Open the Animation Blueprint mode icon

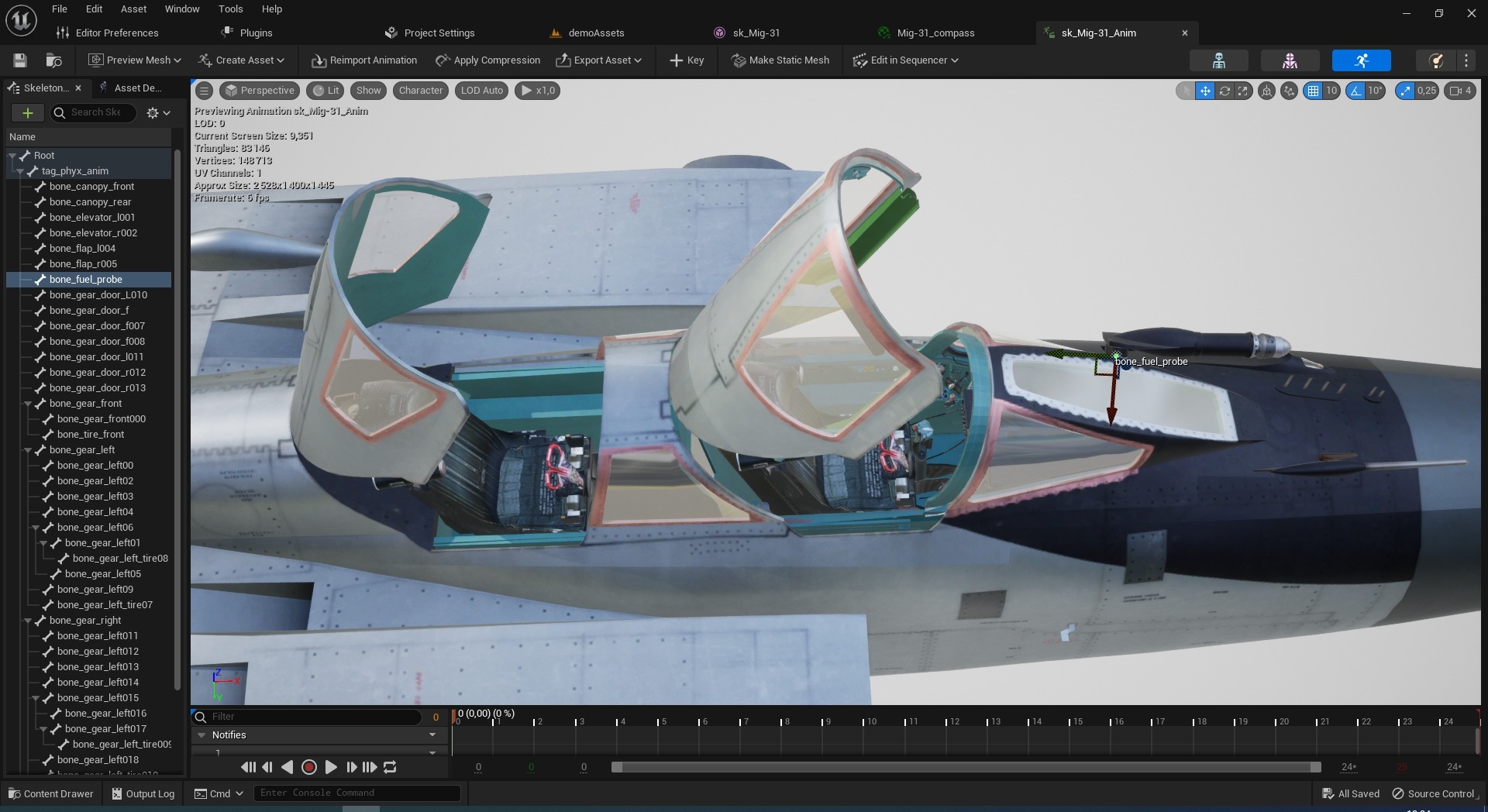[x=1435, y=60]
